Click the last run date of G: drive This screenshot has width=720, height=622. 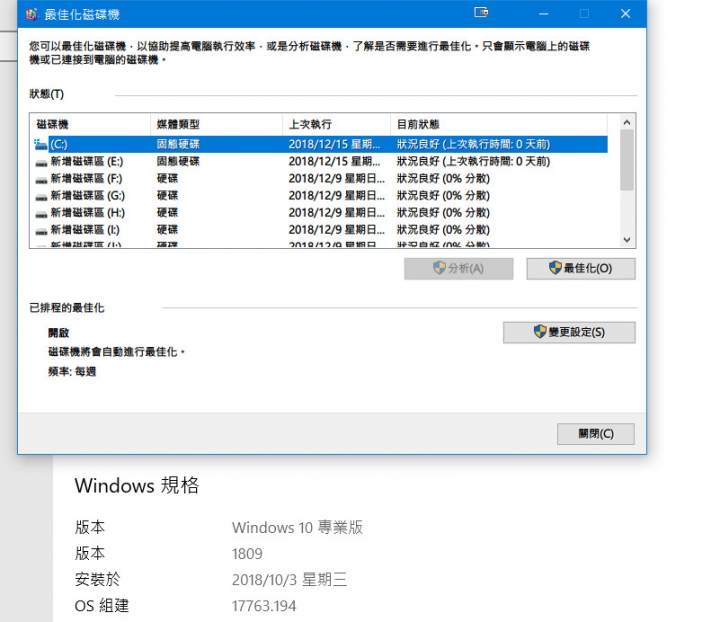point(337,195)
